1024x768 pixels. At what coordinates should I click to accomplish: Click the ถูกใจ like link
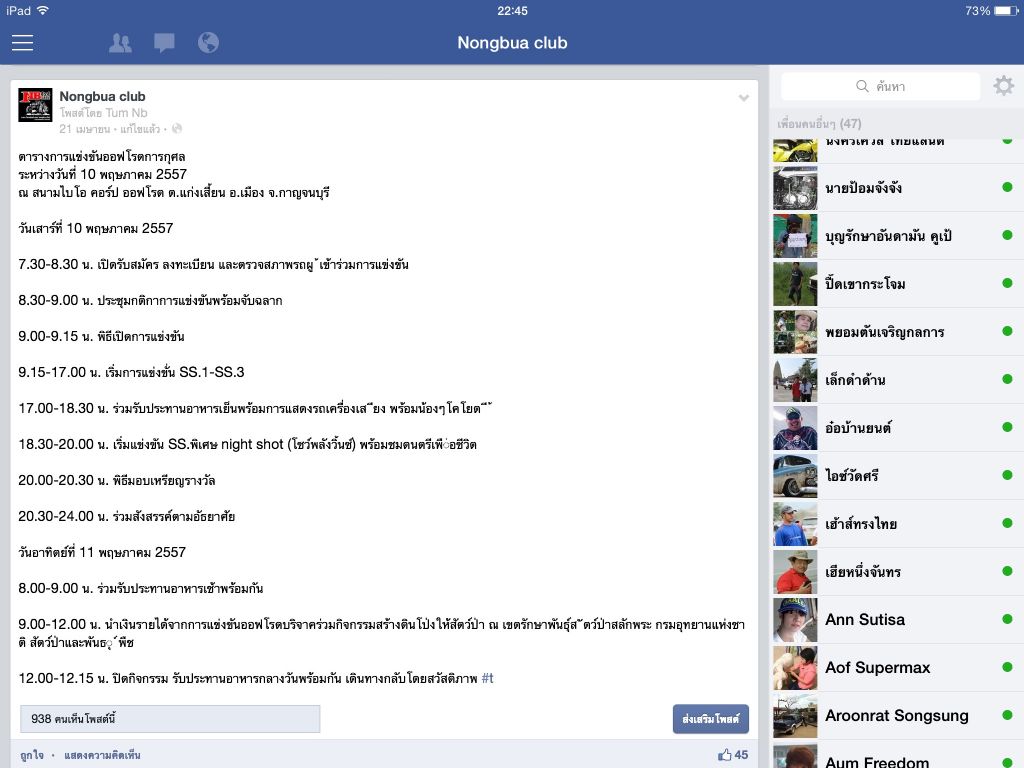point(31,756)
